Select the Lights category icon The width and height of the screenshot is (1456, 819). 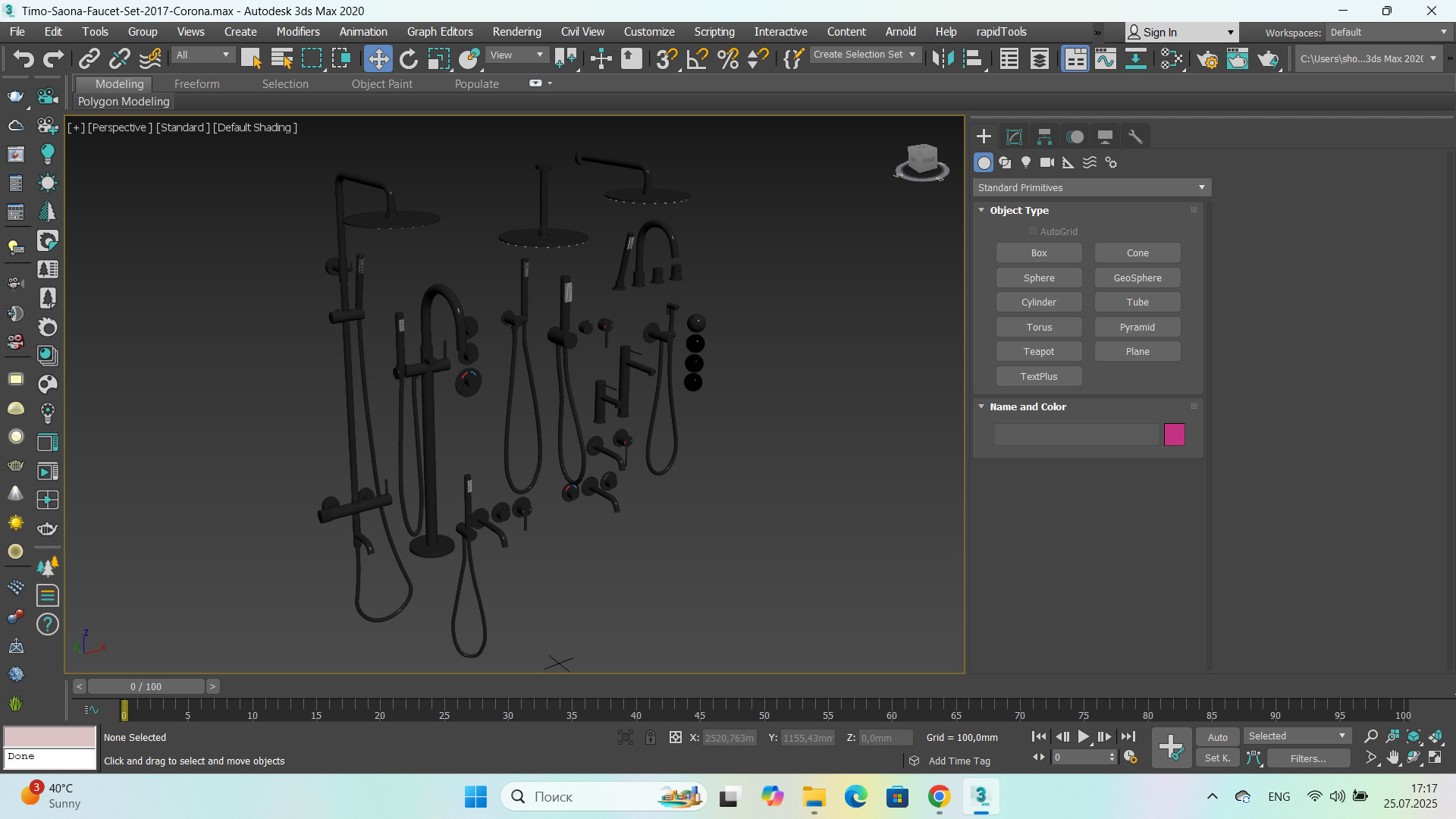tap(1026, 162)
